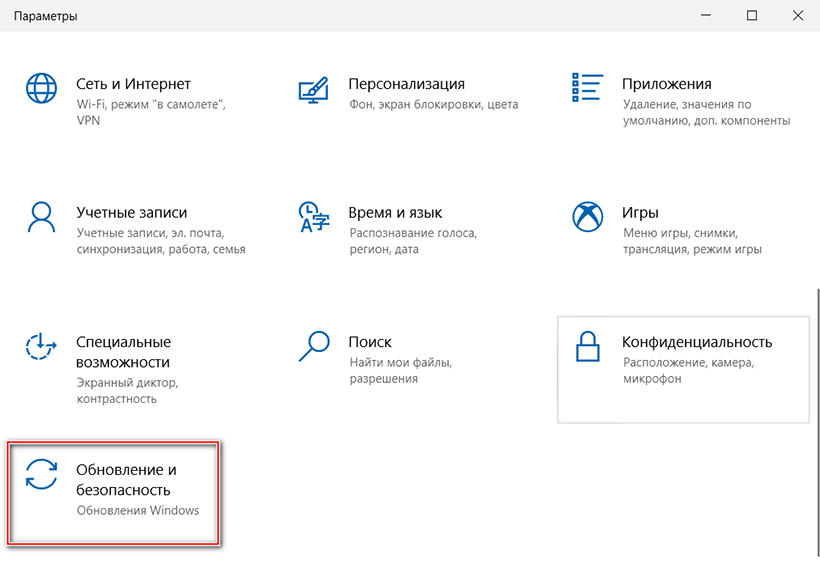Click the magnifying glass Поиск icon

(314, 346)
